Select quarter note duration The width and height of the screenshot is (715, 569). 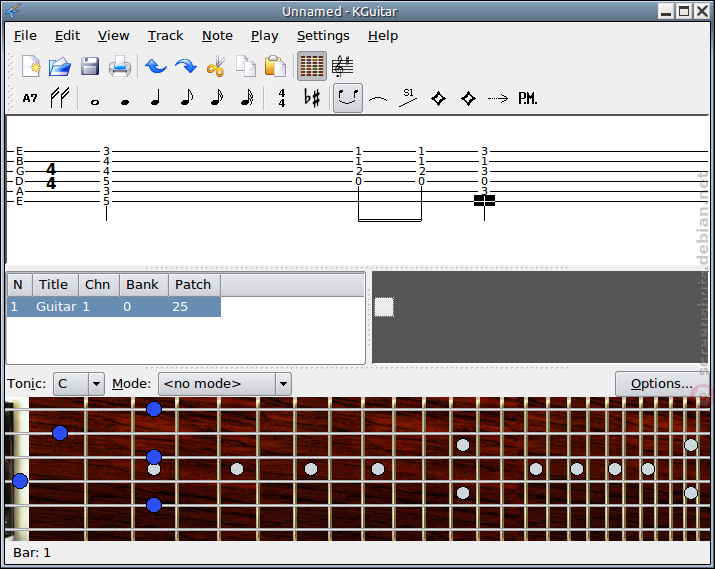point(155,98)
